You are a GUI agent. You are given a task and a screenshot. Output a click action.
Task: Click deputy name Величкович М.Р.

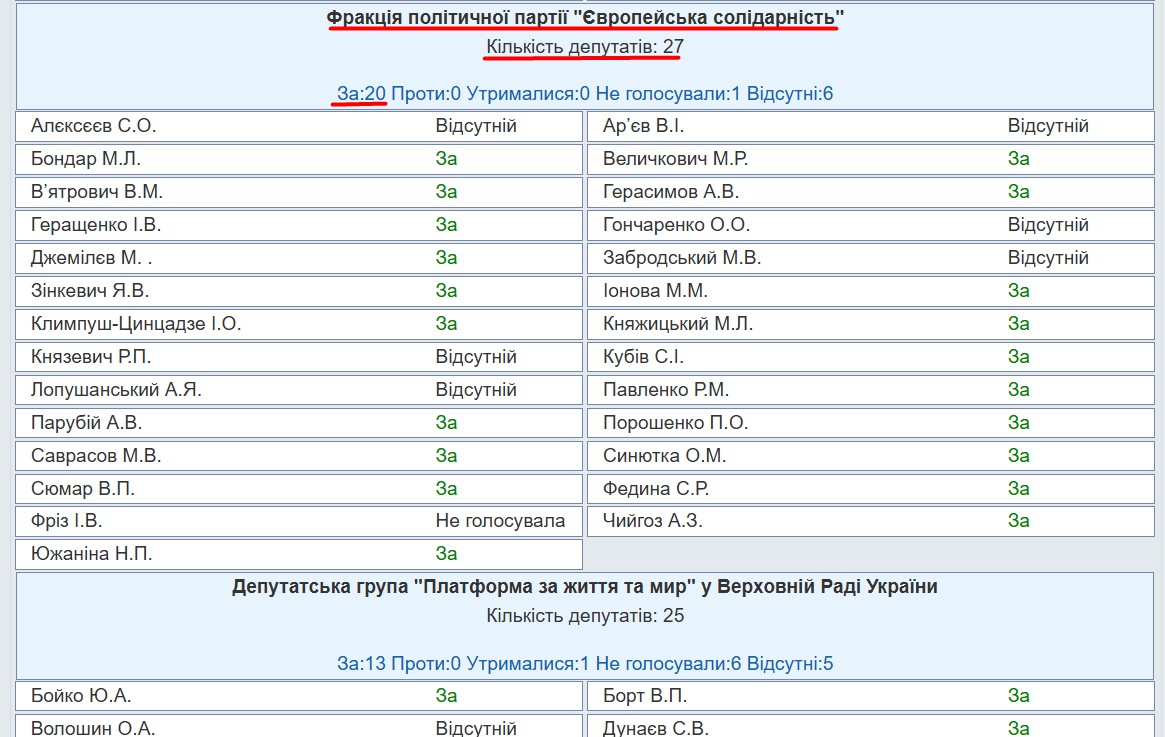click(x=675, y=158)
